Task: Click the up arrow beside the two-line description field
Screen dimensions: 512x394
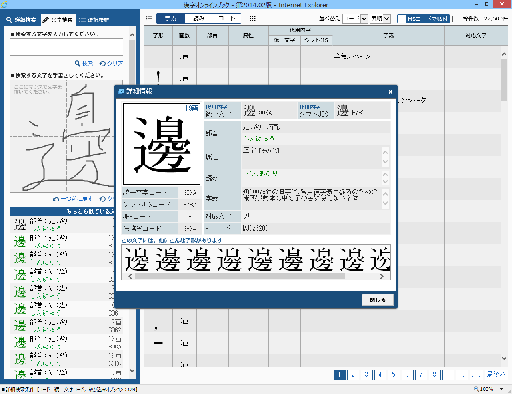Action: pos(385,194)
